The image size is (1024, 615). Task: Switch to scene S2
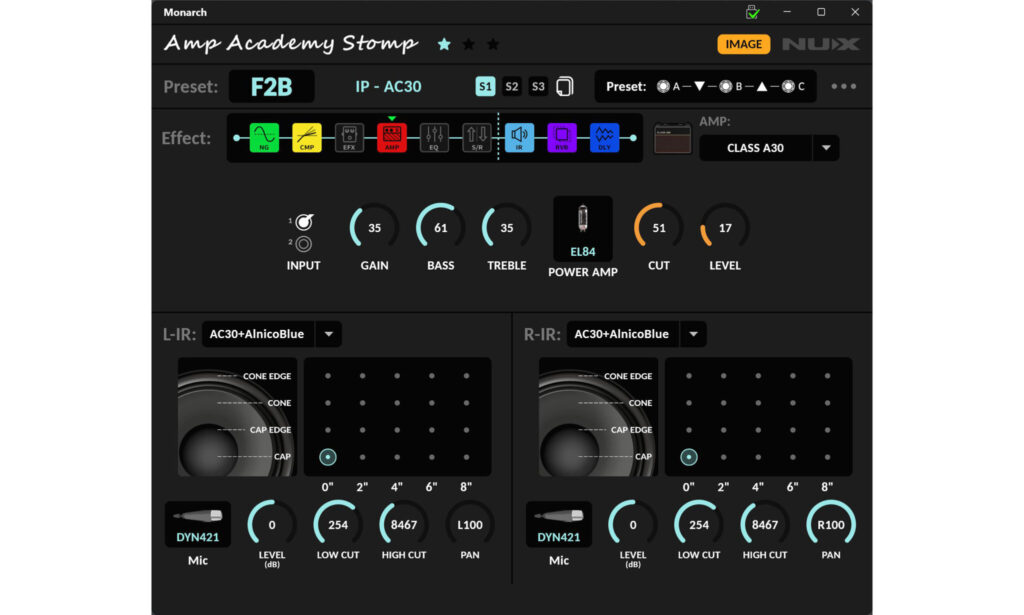(x=512, y=87)
